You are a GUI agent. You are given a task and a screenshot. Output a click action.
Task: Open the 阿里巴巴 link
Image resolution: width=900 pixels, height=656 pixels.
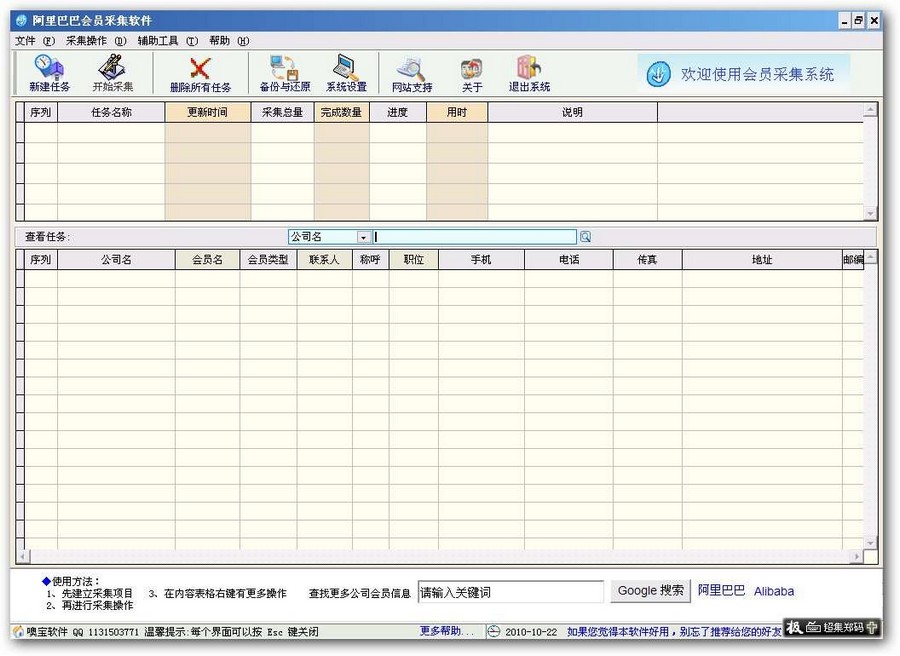pos(721,591)
